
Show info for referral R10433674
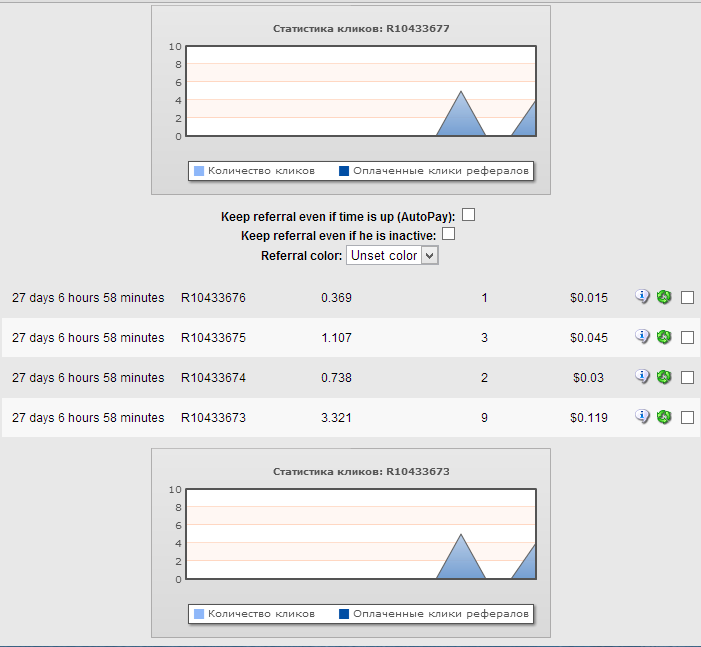tap(643, 377)
